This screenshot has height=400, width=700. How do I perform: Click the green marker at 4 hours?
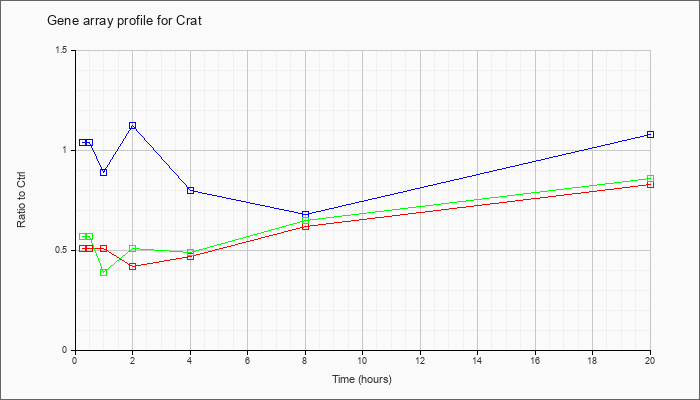point(190,253)
